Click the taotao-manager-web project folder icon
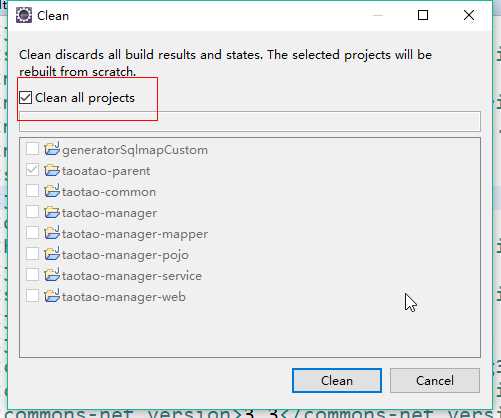Image resolution: width=501 pixels, height=418 pixels. pyautogui.click(x=52, y=296)
